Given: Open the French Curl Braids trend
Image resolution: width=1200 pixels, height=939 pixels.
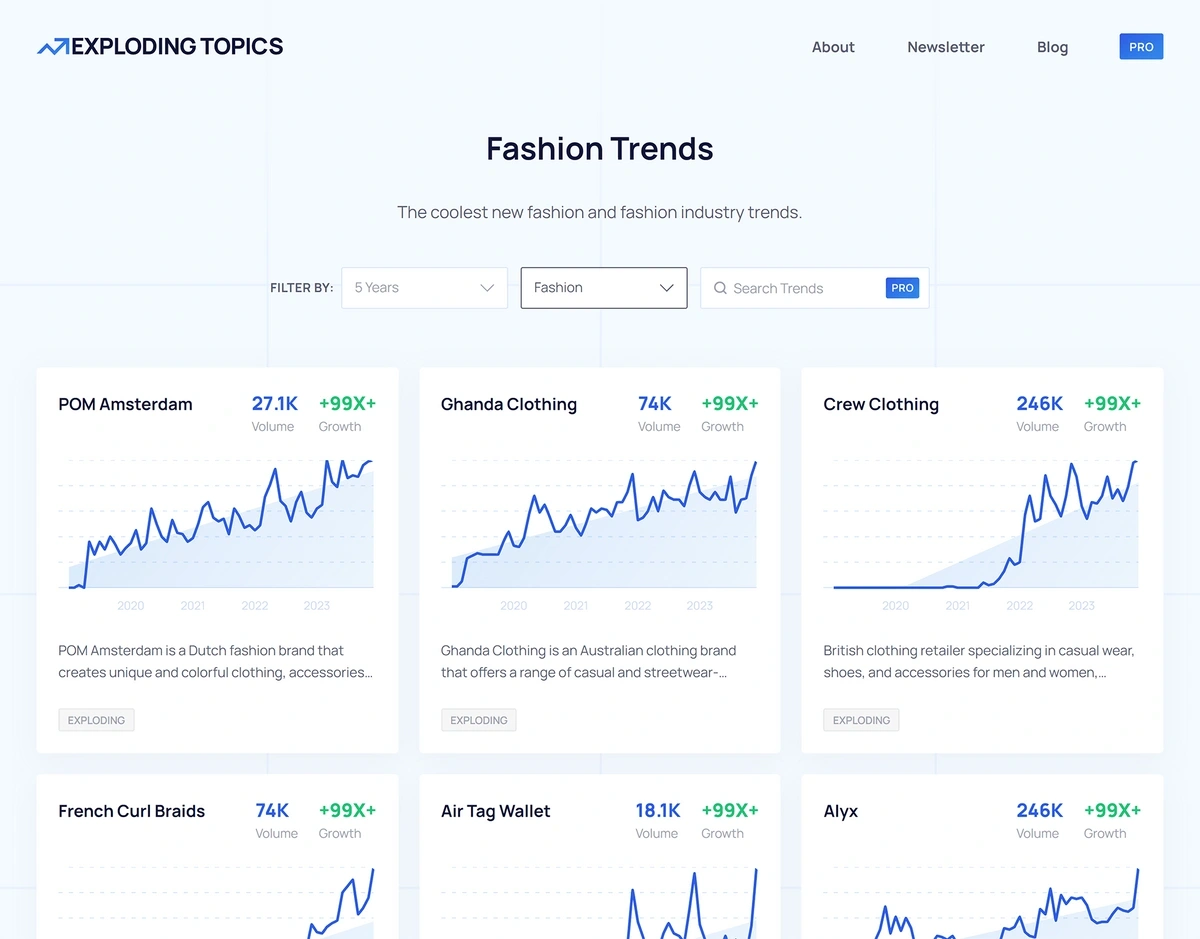Looking at the screenshot, I should [131, 811].
